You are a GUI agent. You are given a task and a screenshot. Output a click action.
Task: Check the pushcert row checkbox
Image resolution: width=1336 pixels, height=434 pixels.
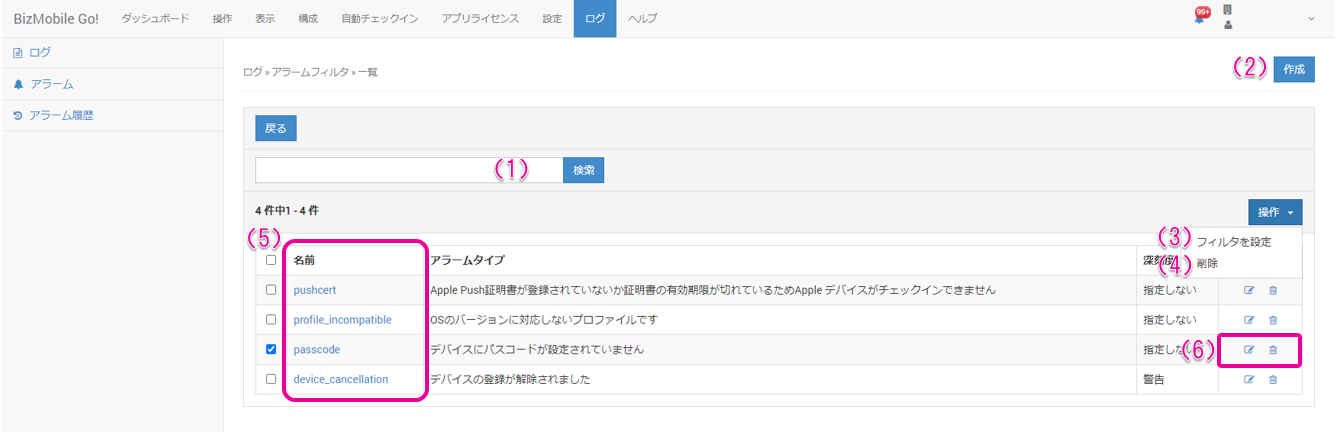[x=271, y=290]
